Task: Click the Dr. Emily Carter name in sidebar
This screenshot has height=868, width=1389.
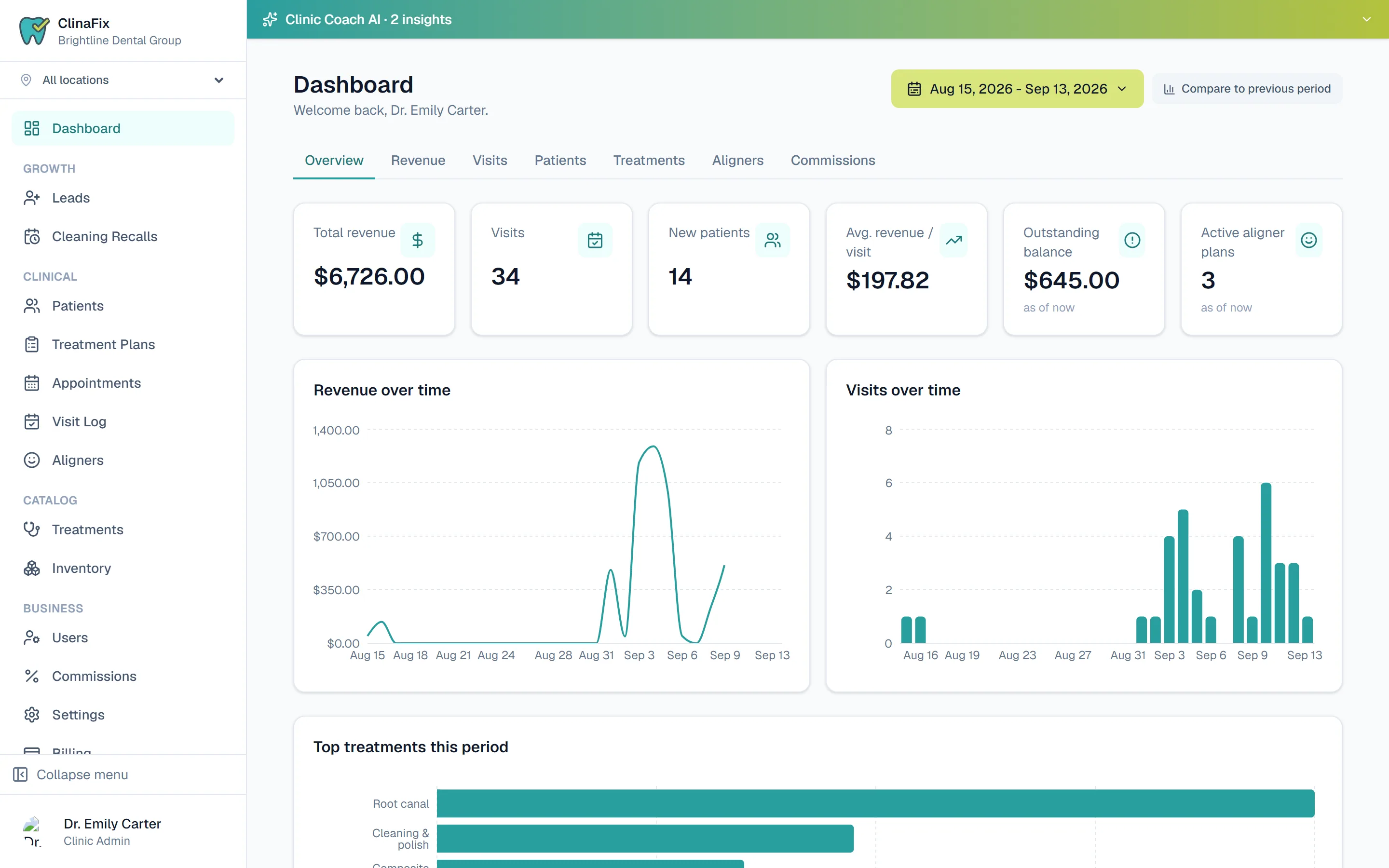Action: pos(112,824)
